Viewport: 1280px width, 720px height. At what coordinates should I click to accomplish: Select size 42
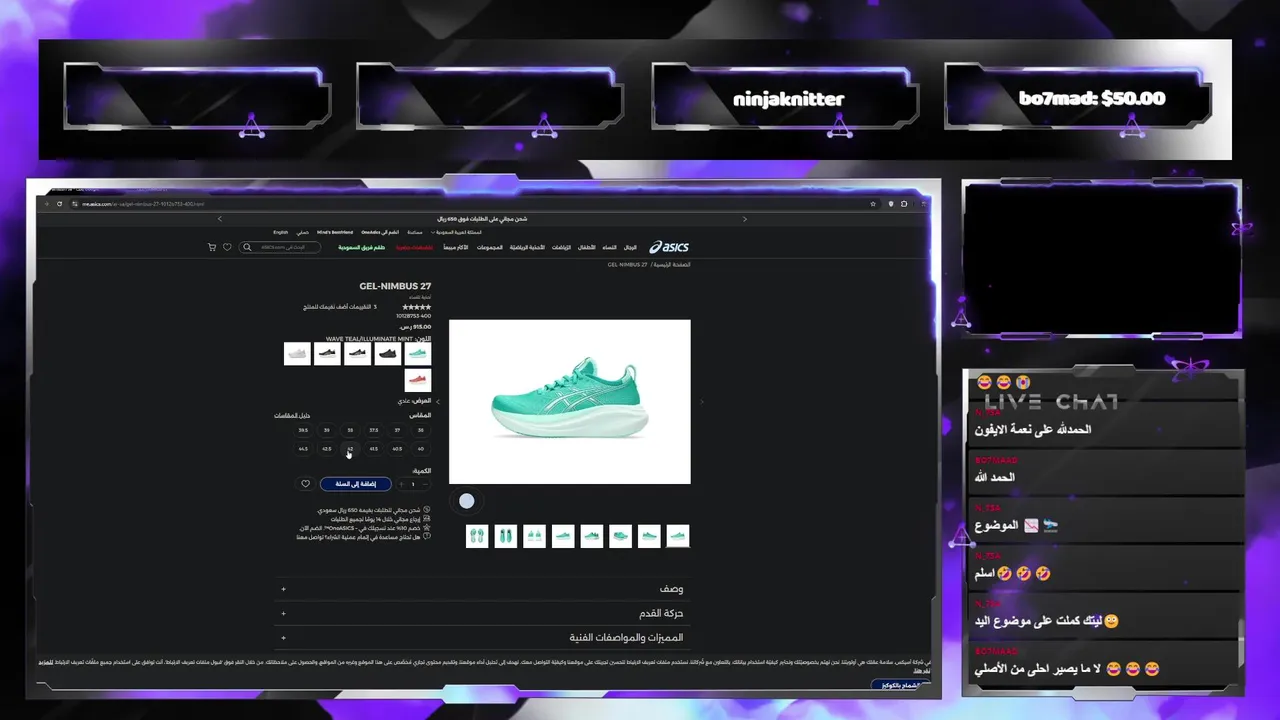coord(350,449)
